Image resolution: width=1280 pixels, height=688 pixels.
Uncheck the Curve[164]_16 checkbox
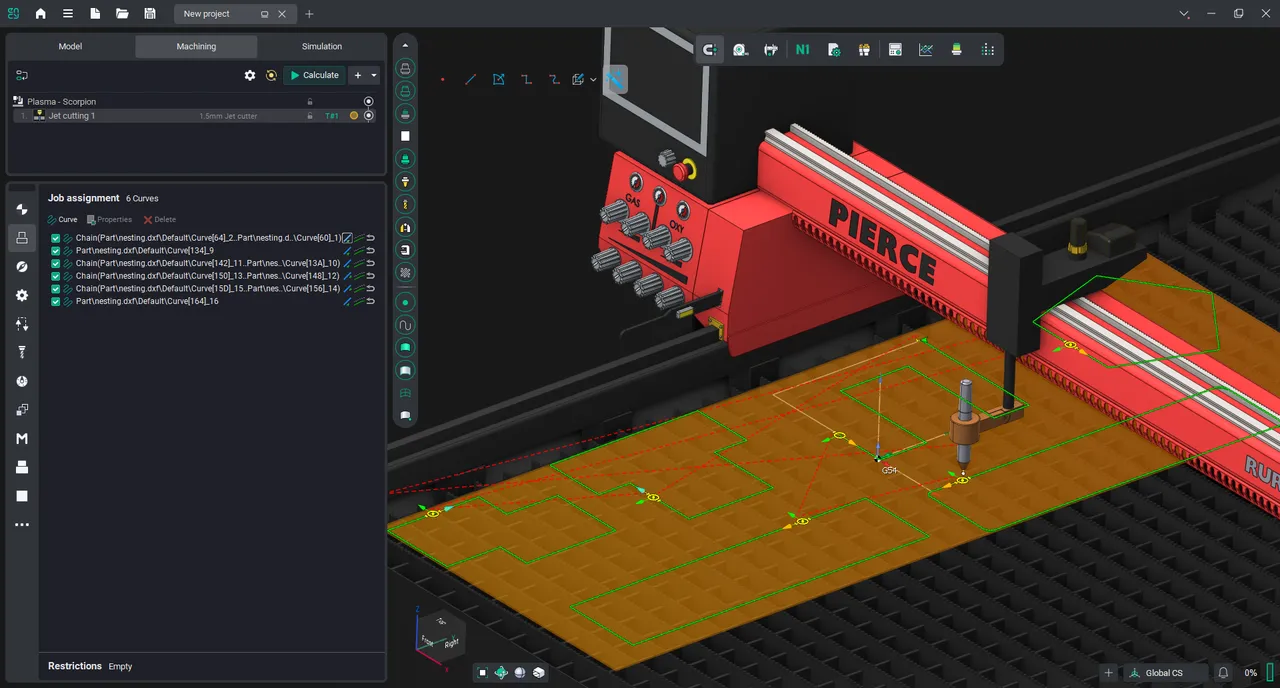(x=56, y=301)
